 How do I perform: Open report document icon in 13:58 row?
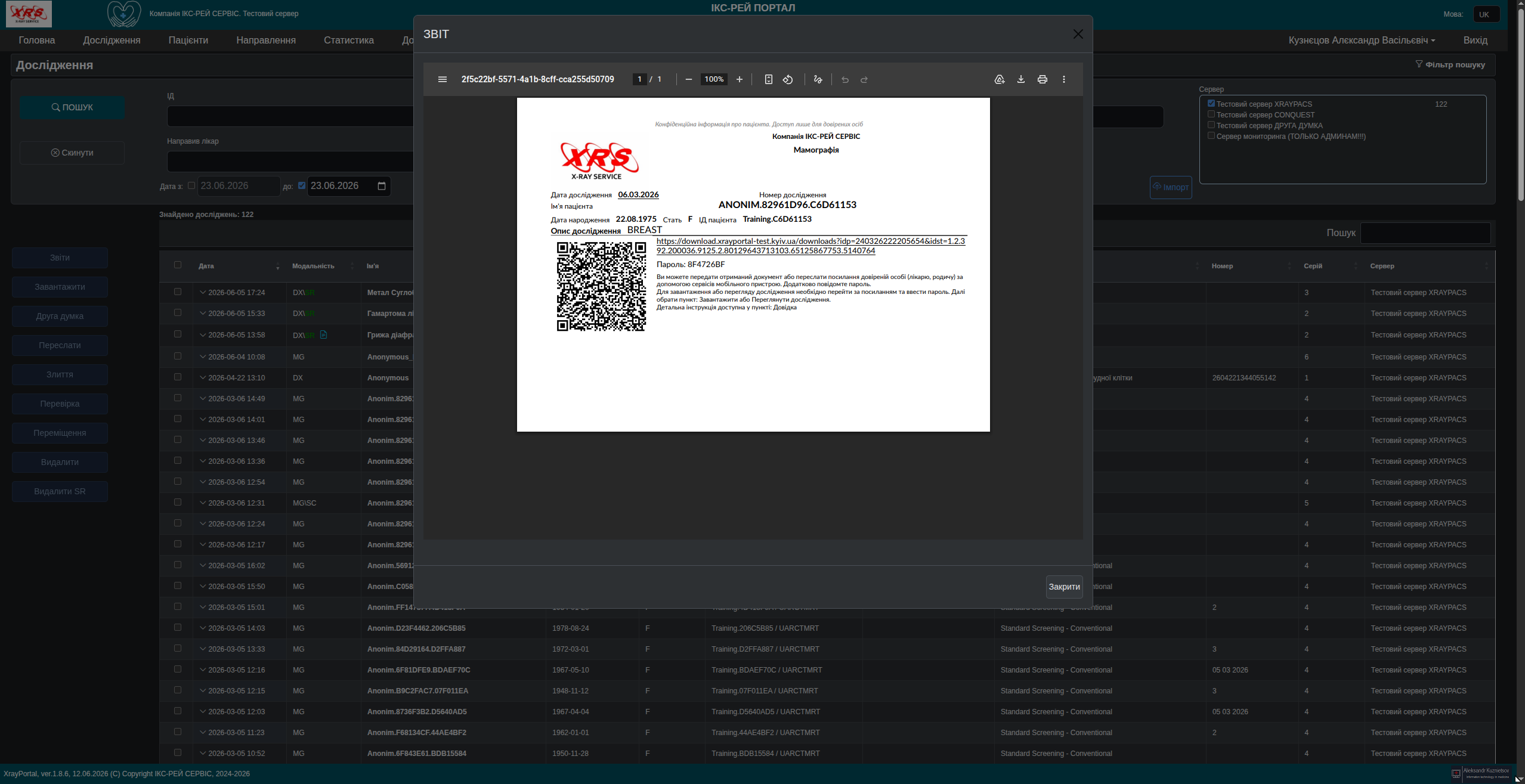coord(323,334)
